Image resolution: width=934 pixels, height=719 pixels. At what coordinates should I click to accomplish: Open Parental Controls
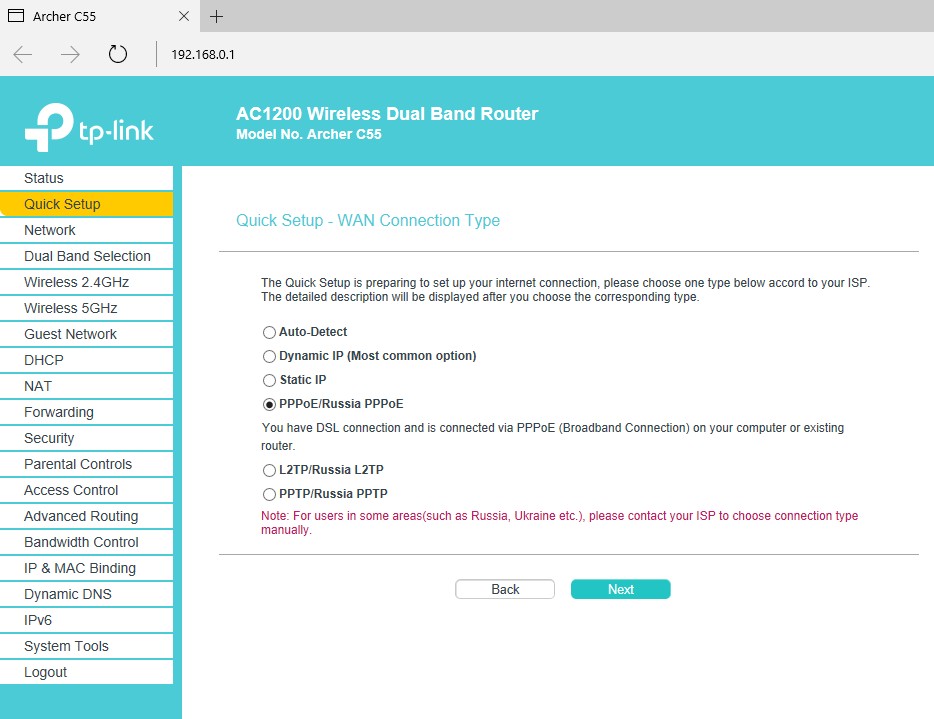(86, 464)
